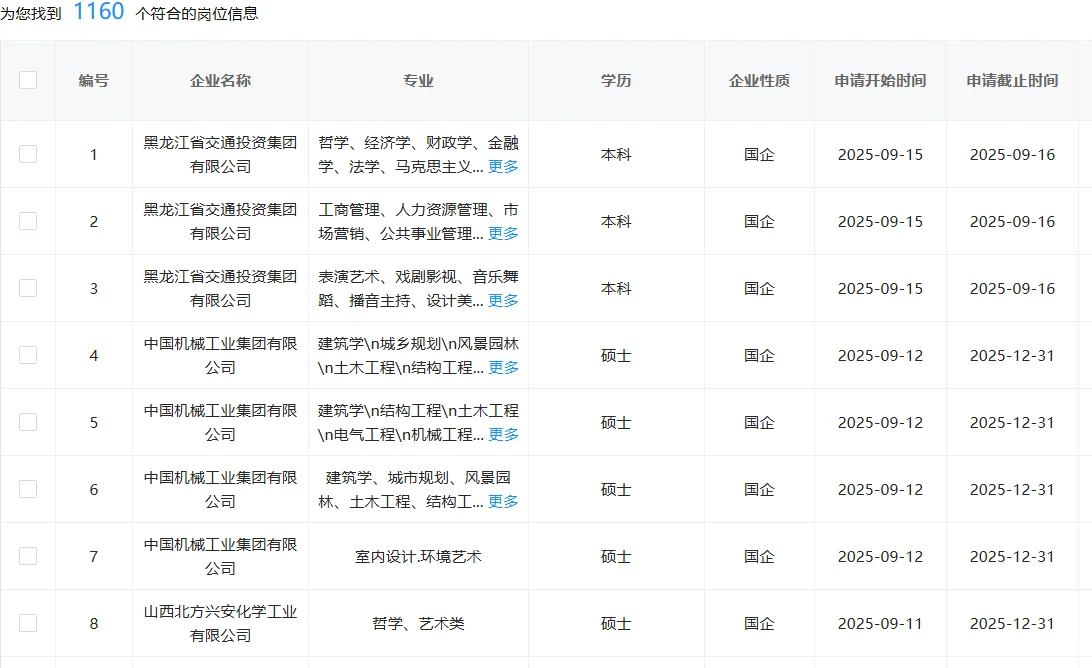Click 硕士 education cell in row 8
Screen dimensions: 1092x668
pos(616,623)
